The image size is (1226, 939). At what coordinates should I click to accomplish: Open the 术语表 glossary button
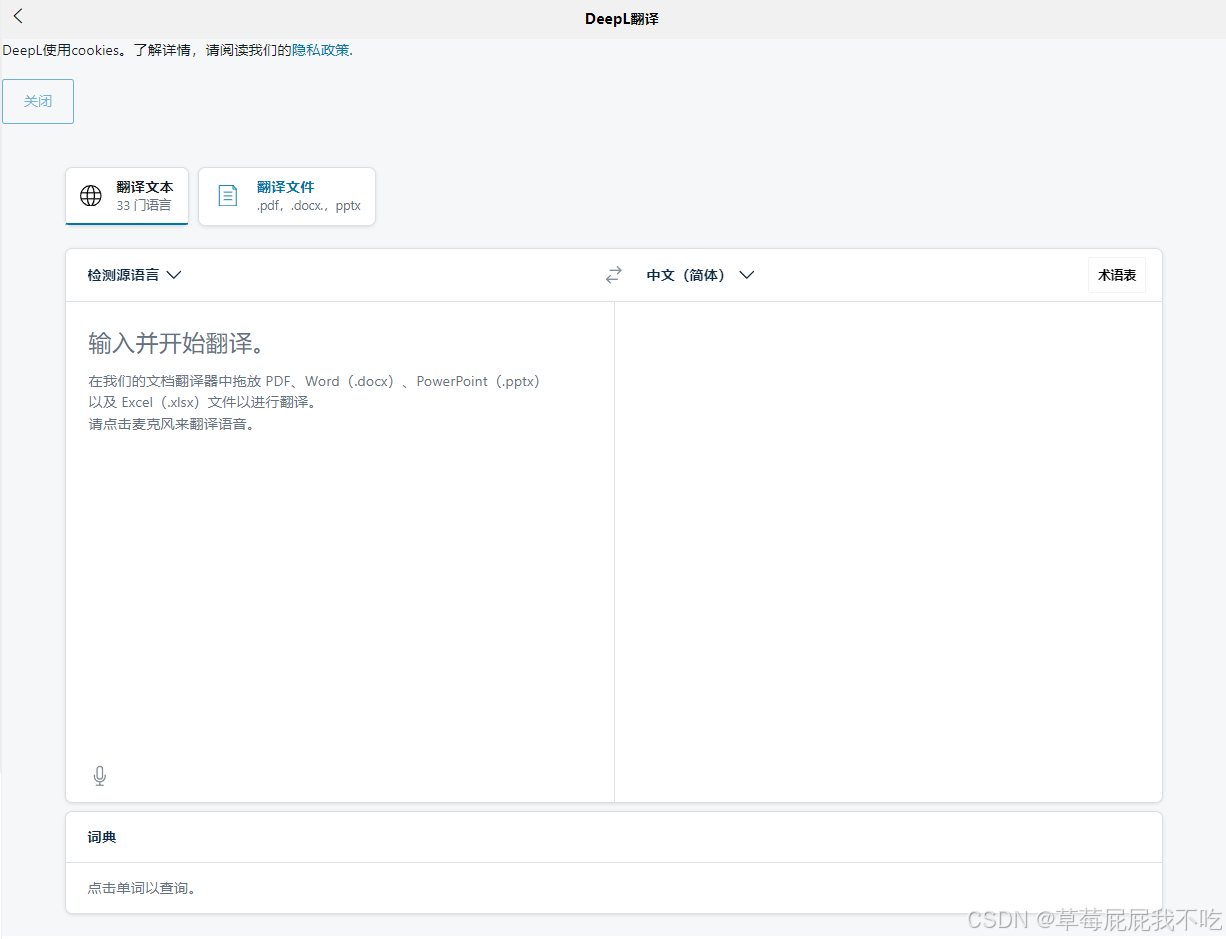1117,275
